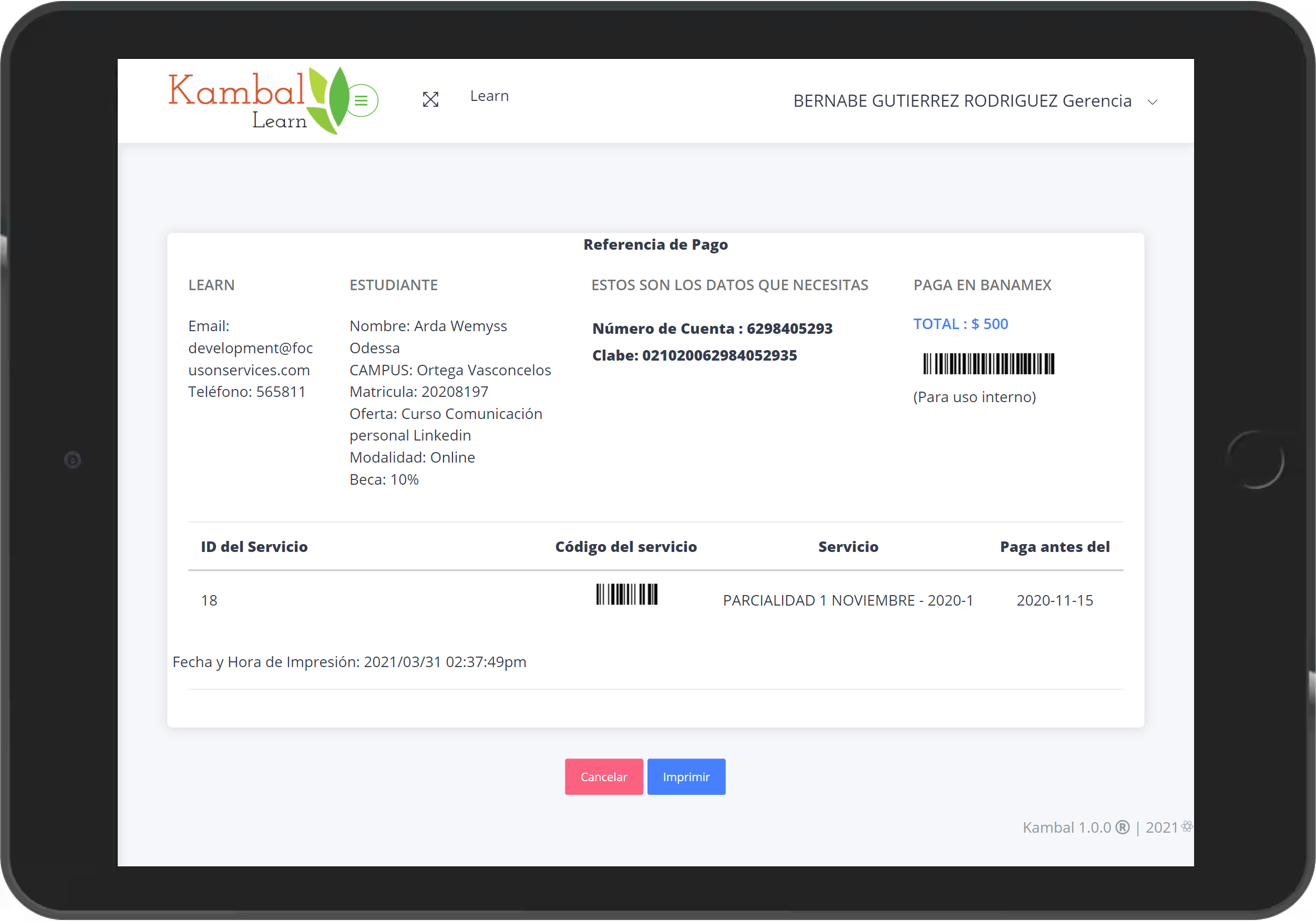Viewport: 1316px width, 921px height.
Task: Click the green hamburger menu icon
Action: (x=361, y=101)
